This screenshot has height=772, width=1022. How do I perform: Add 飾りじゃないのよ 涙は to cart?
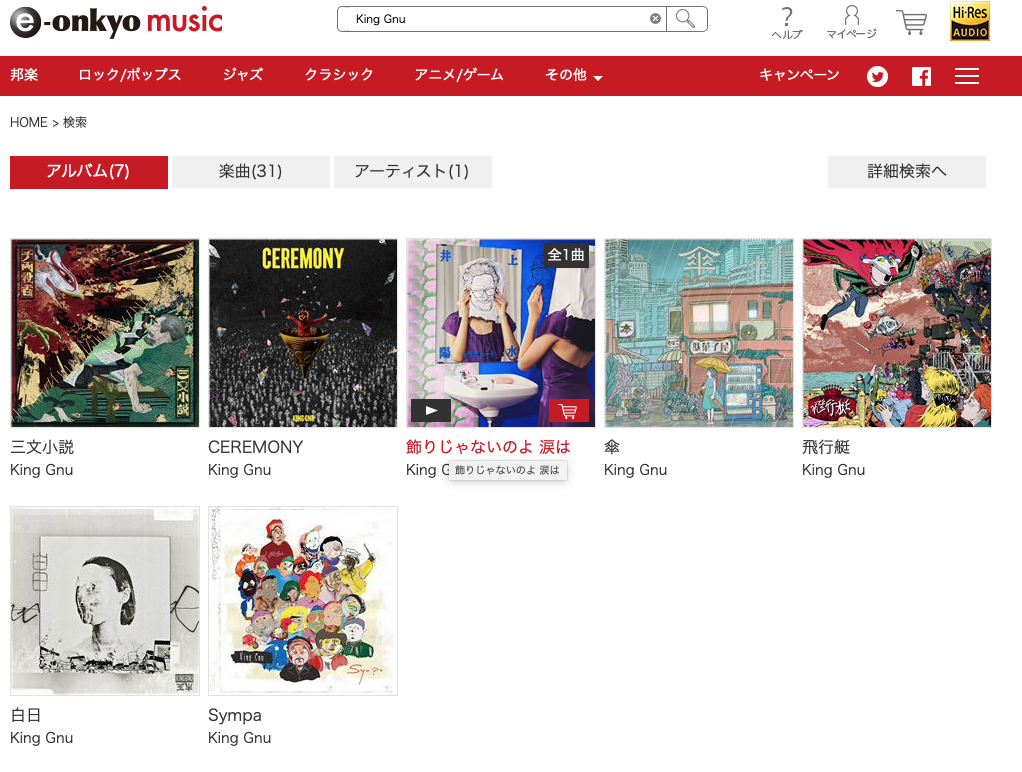click(x=568, y=411)
